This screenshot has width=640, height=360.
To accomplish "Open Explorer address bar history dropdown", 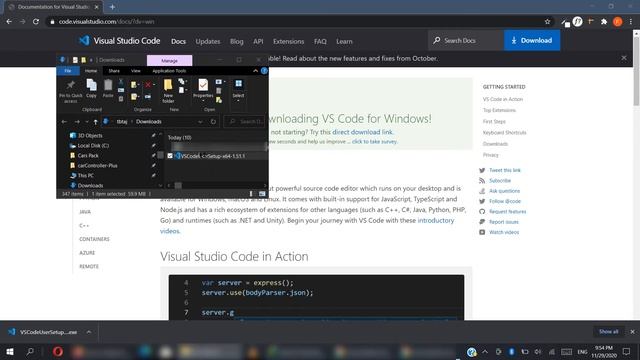I will [x=200, y=122].
